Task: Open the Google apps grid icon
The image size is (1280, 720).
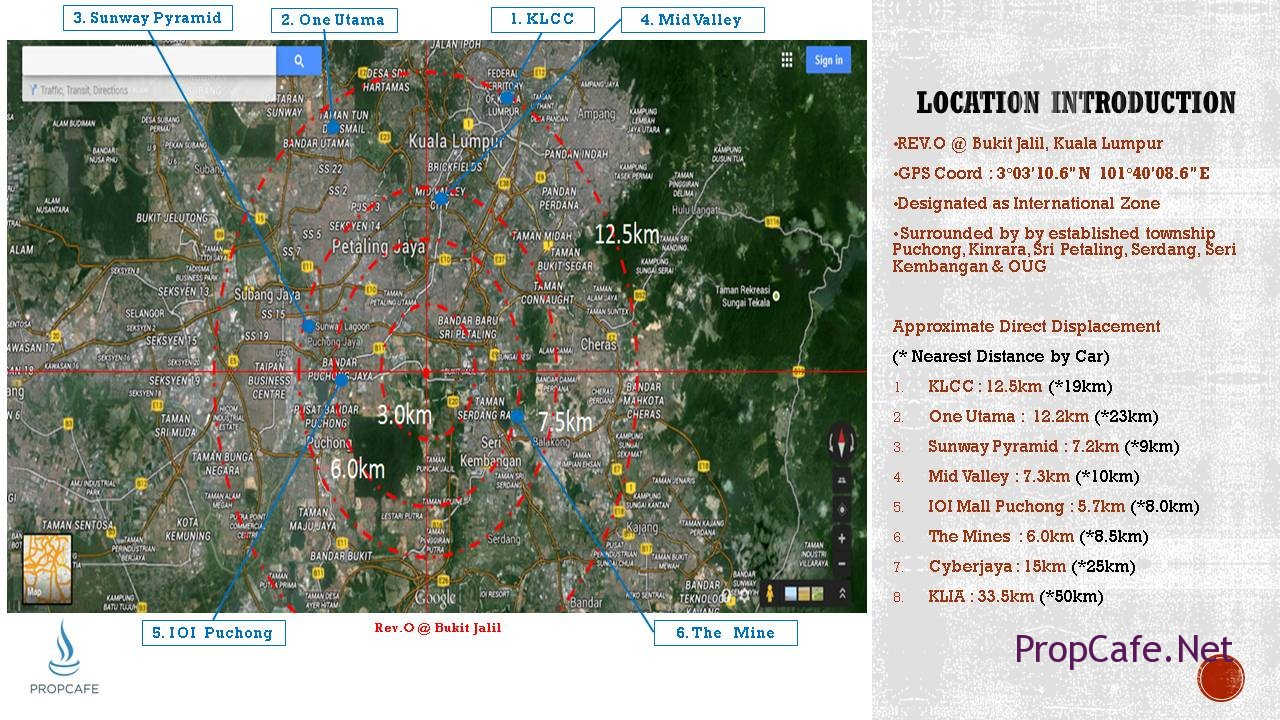Action: point(787,60)
